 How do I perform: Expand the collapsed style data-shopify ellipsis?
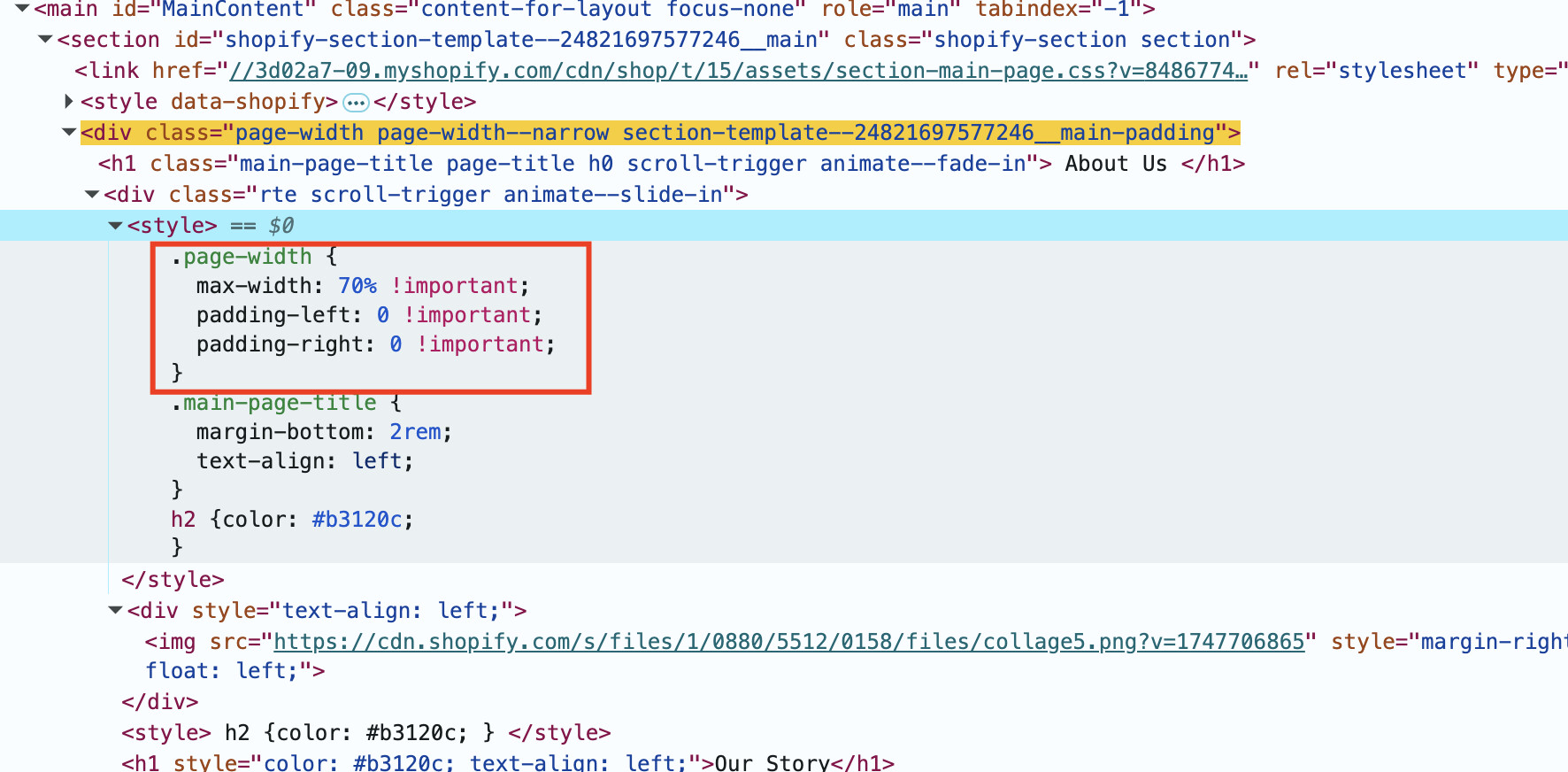pyautogui.click(x=356, y=103)
